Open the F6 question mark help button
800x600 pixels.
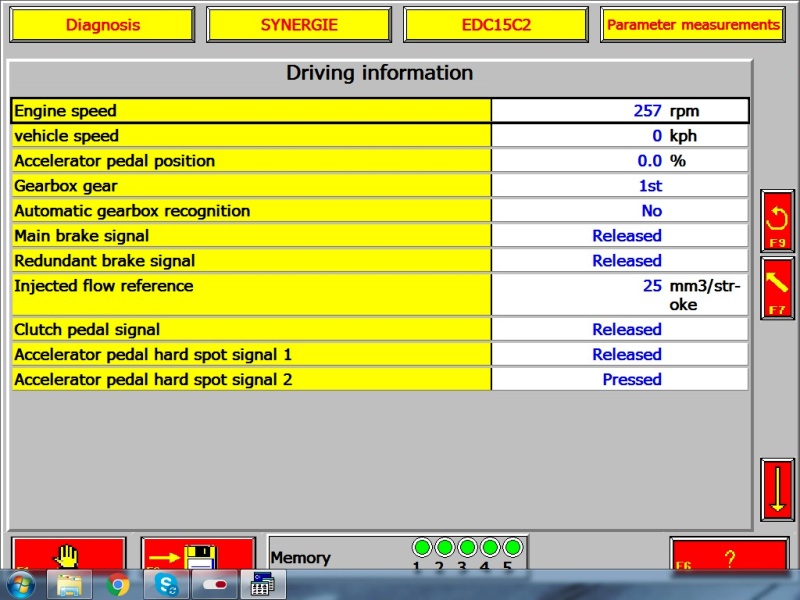point(729,554)
